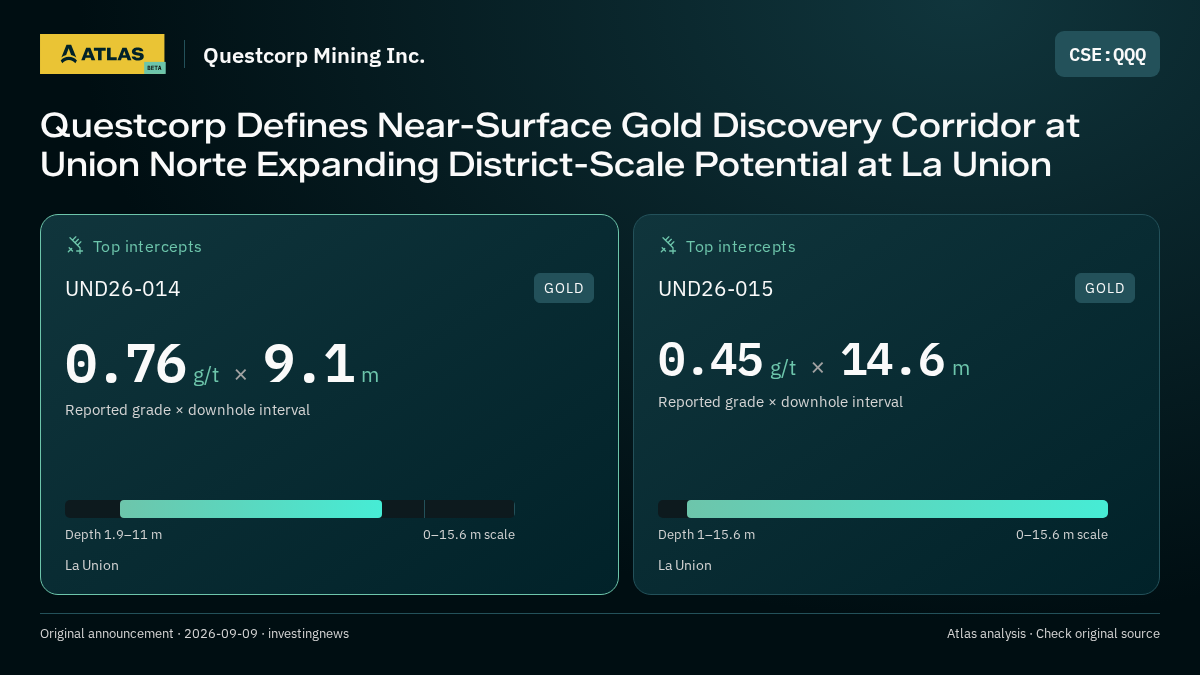The image size is (1200, 675).
Task: Click the Depth 1–15.6 m label
Action: pos(706,535)
